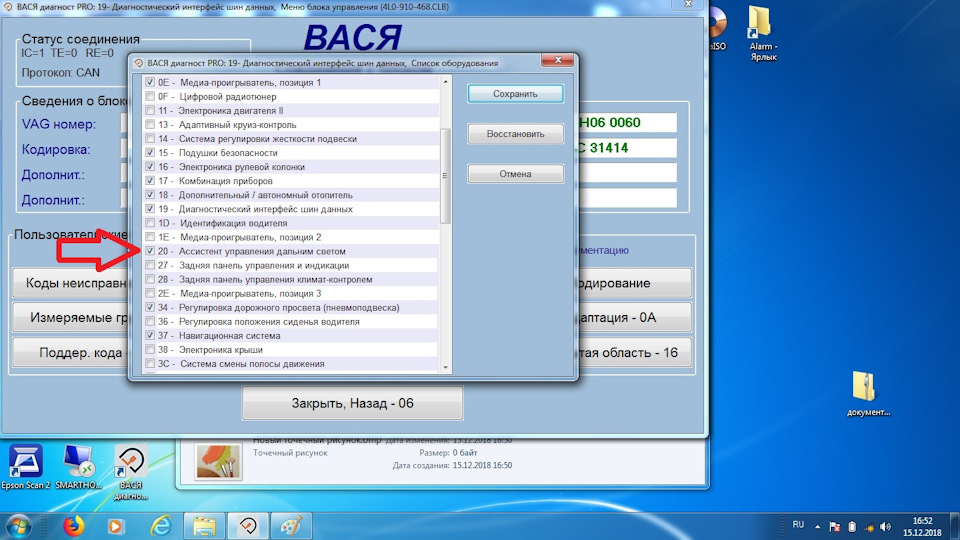Uncheck 37 Навигационная система
960x540 pixels.
(x=150, y=336)
